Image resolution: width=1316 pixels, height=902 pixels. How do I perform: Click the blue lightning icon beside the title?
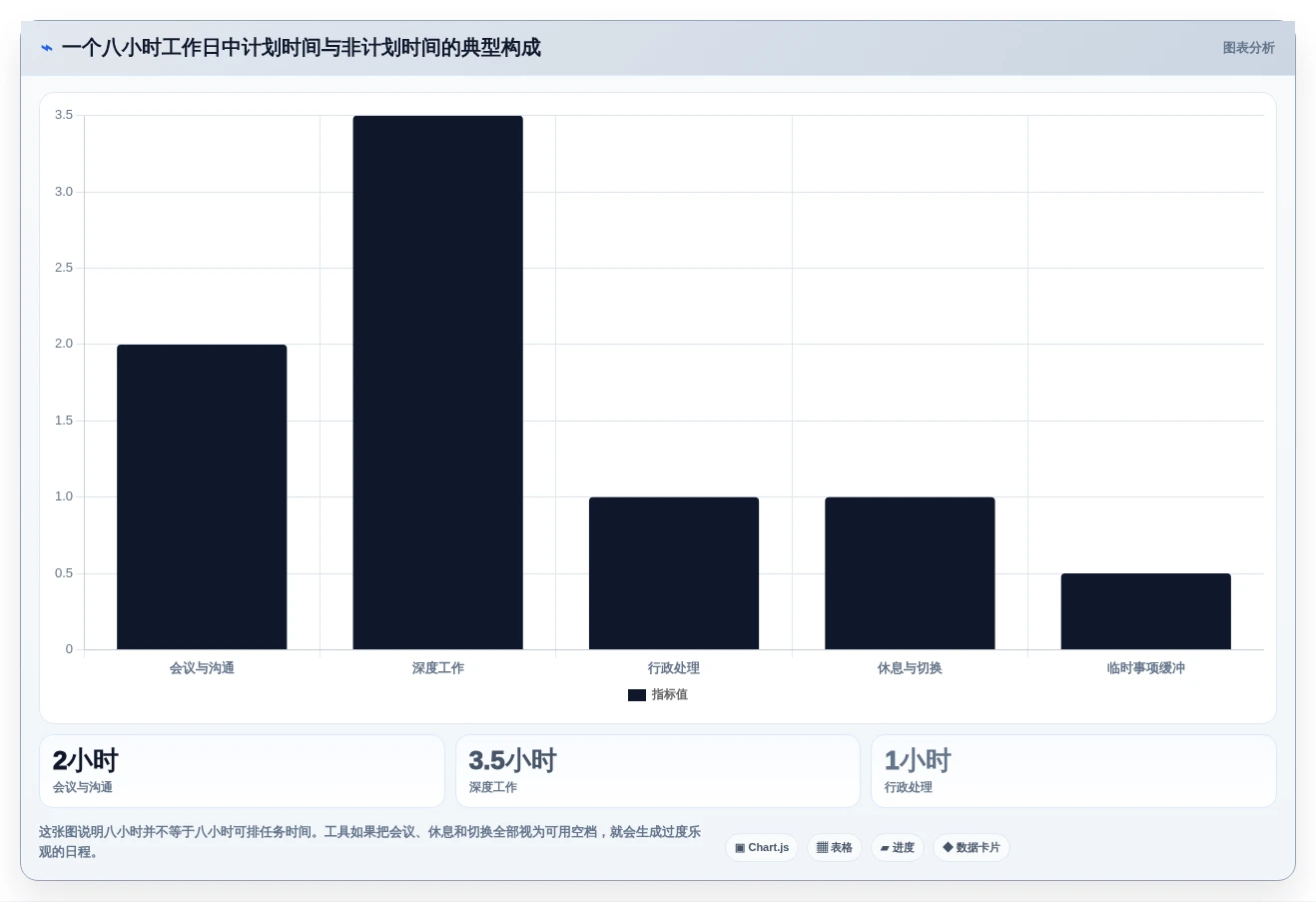point(47,48)
